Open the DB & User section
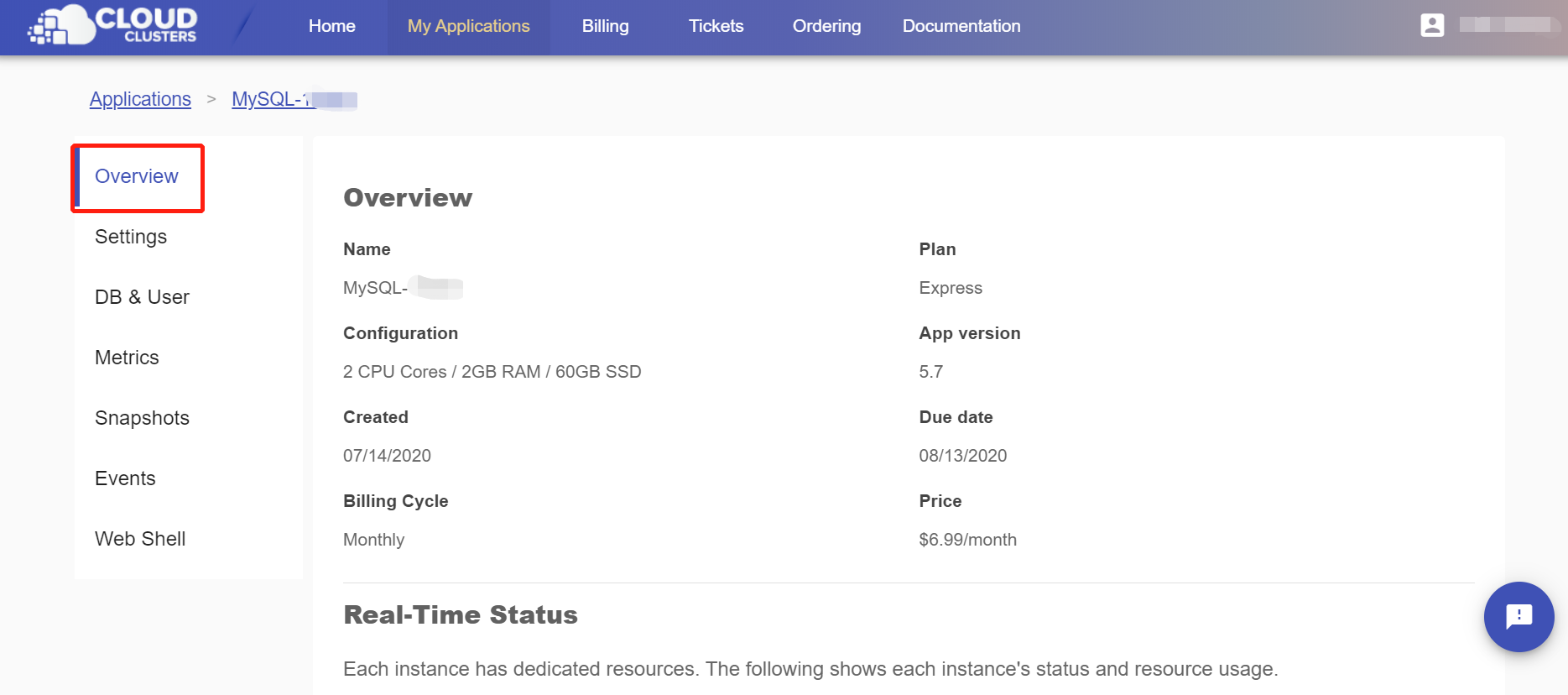This screenshot has height=695, width=1568. [142, 297]
